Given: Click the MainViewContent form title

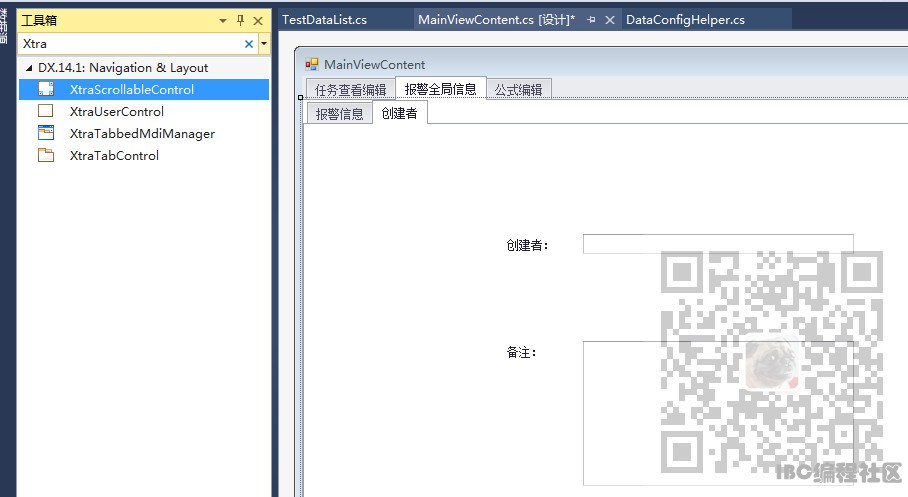Looking at the screenshot, I should click(374, 64).
